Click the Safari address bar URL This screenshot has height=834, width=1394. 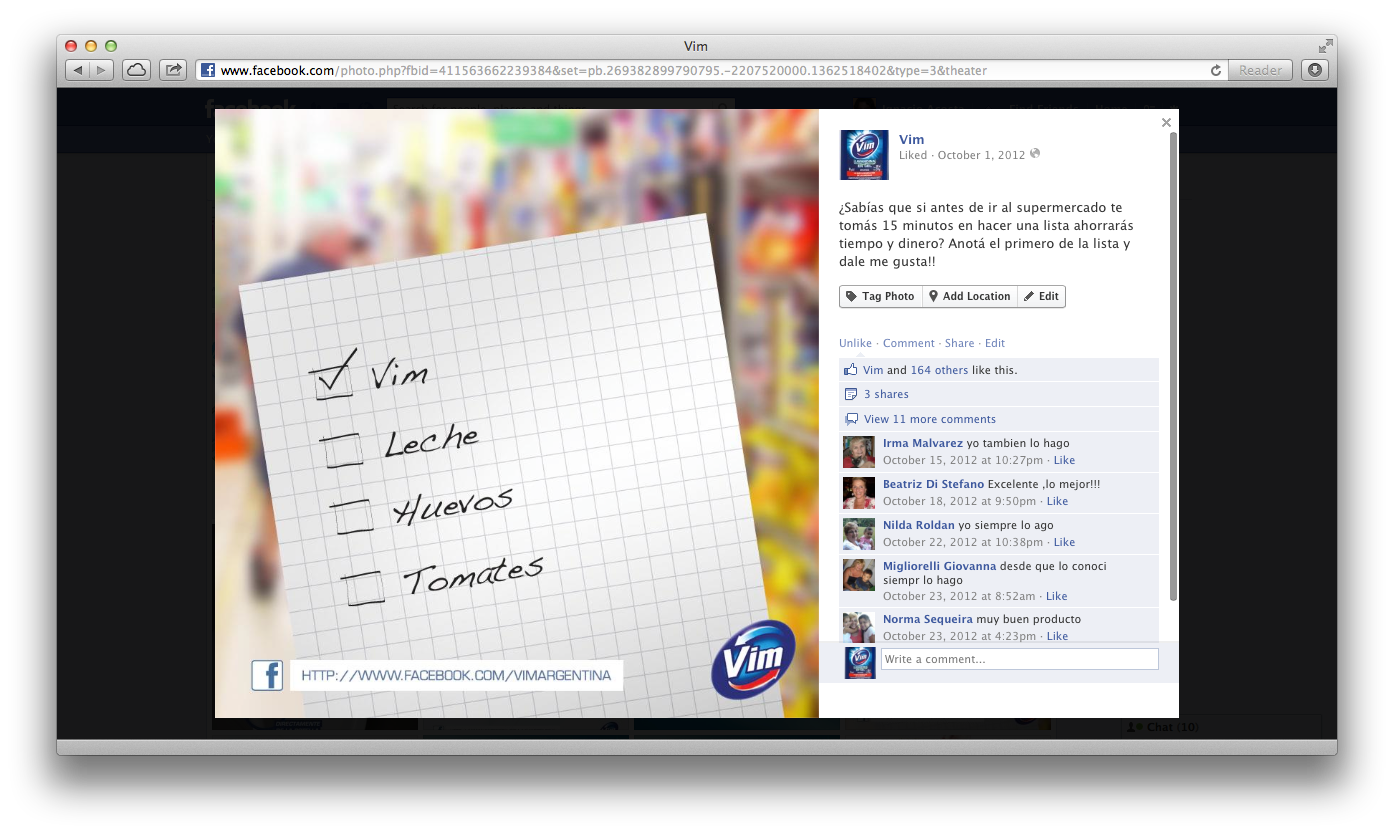(604, 70)
